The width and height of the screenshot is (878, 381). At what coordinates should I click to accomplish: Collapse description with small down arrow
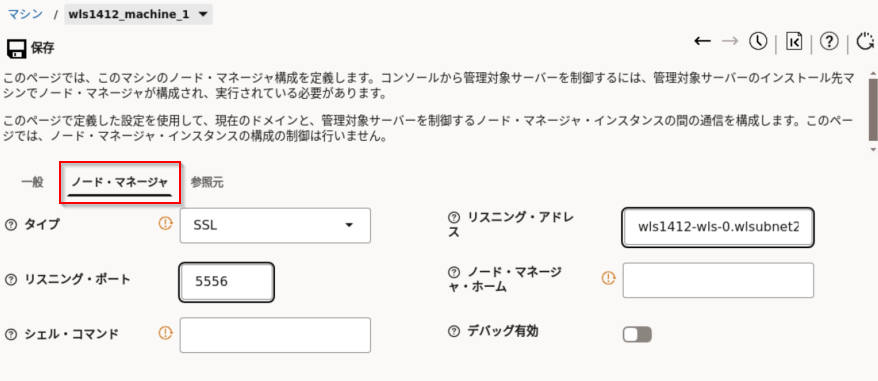click(x=872, y=150)
